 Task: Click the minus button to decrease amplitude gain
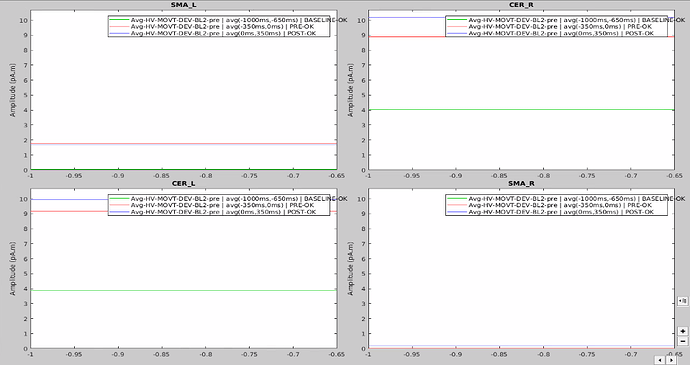coord(683,341)
